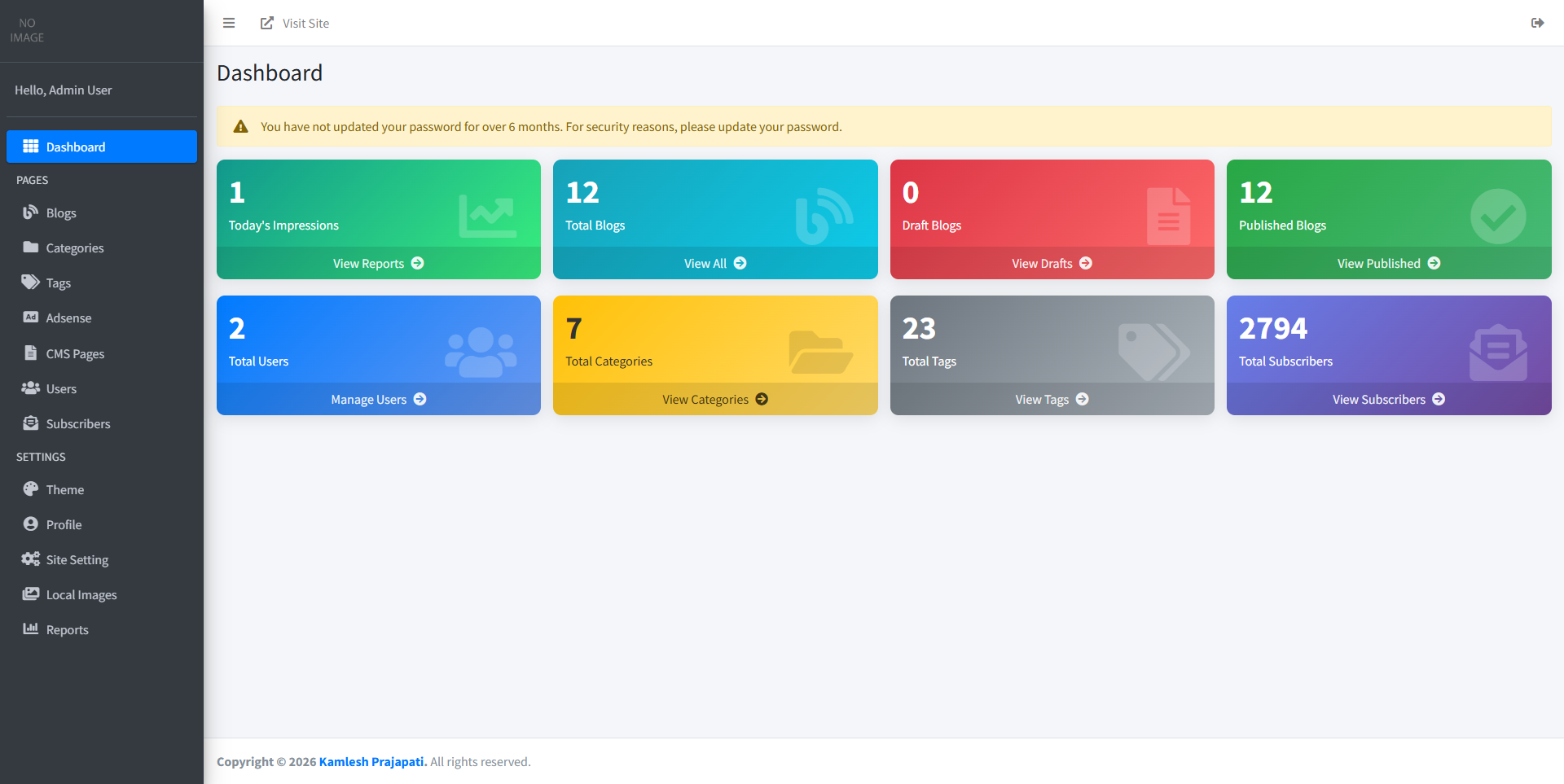Click View Subscribers on purple card
The width and height of the screenshot is (1564, 784).
[1389, 399]
